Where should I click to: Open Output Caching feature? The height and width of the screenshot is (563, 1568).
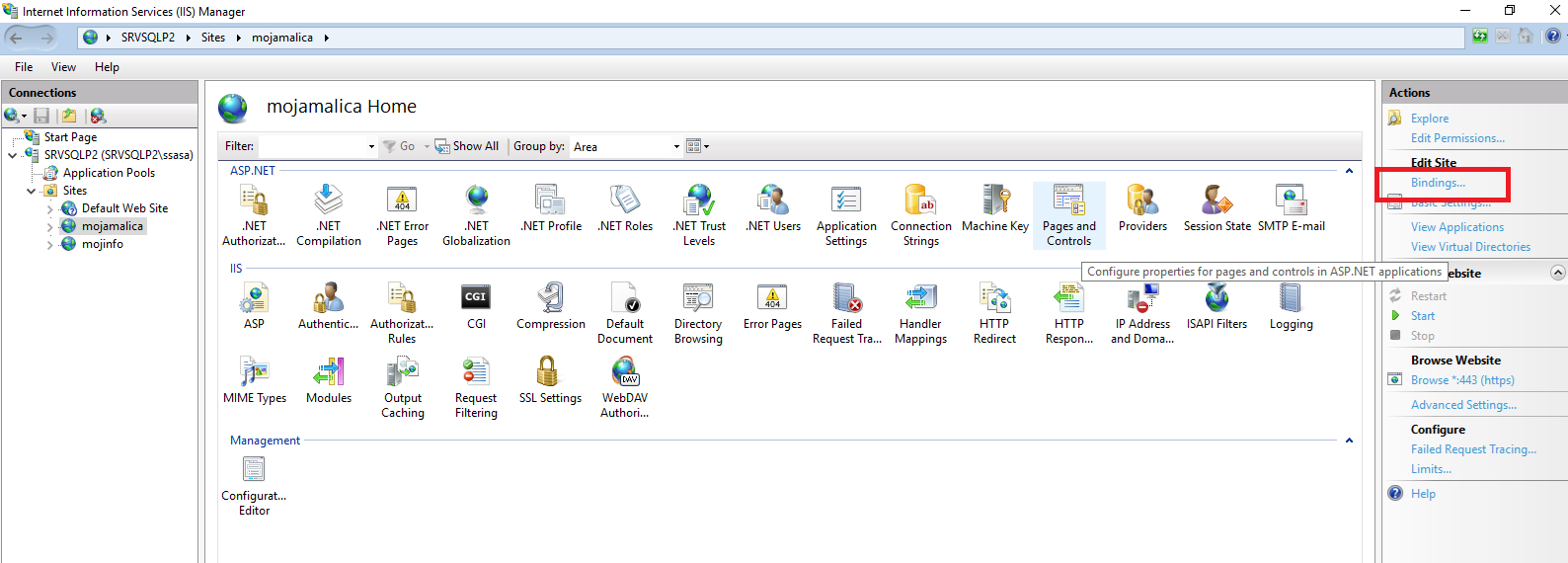click(403, 386)
